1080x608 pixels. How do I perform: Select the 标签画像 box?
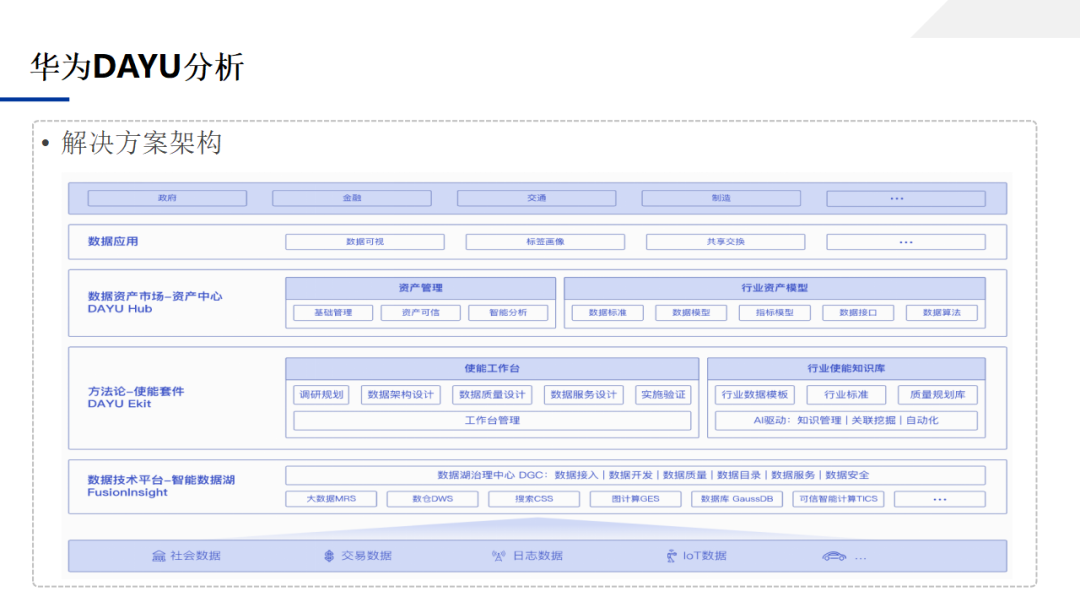546,242
